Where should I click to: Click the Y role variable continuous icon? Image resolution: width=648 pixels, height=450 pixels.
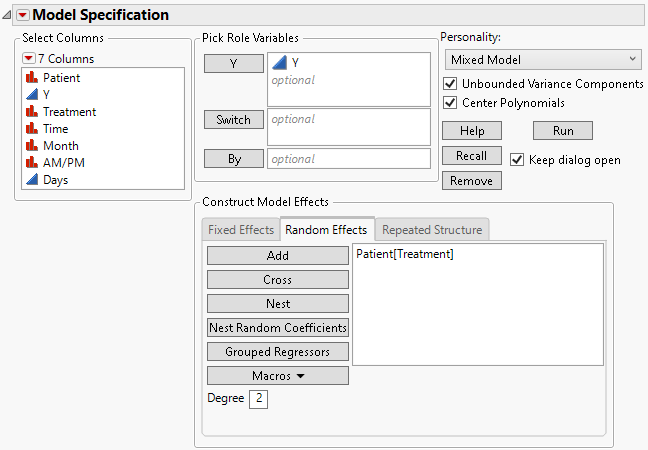(x=279, y=63)
